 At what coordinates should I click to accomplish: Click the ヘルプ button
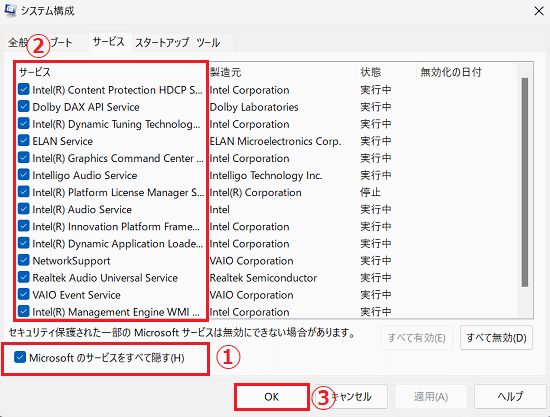[510, 397]
